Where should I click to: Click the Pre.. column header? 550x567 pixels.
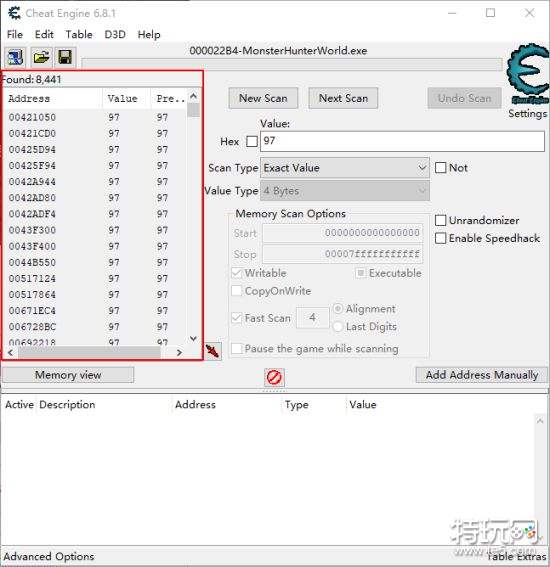tap(169, 98)
